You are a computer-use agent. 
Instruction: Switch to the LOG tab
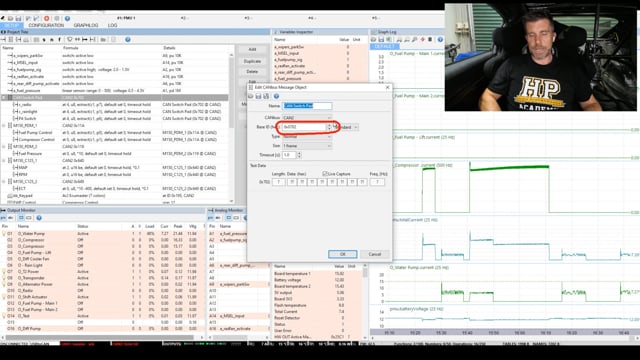pos(112,25)
